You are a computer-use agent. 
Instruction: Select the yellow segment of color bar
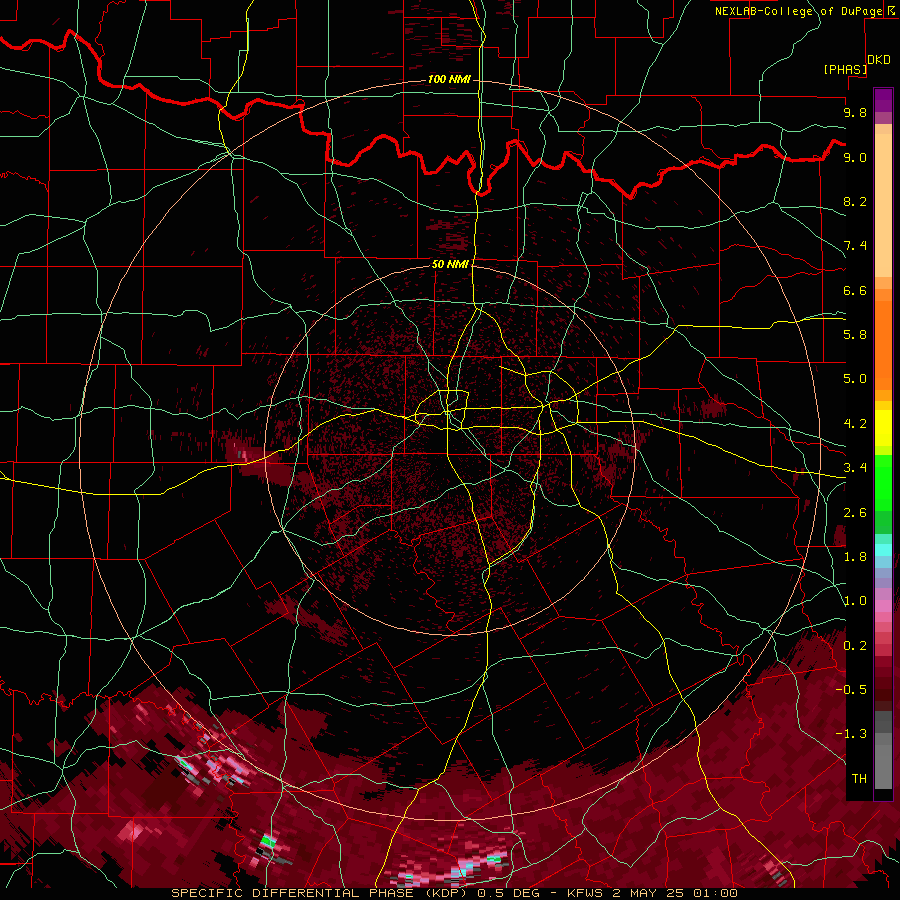pos(883,428)
